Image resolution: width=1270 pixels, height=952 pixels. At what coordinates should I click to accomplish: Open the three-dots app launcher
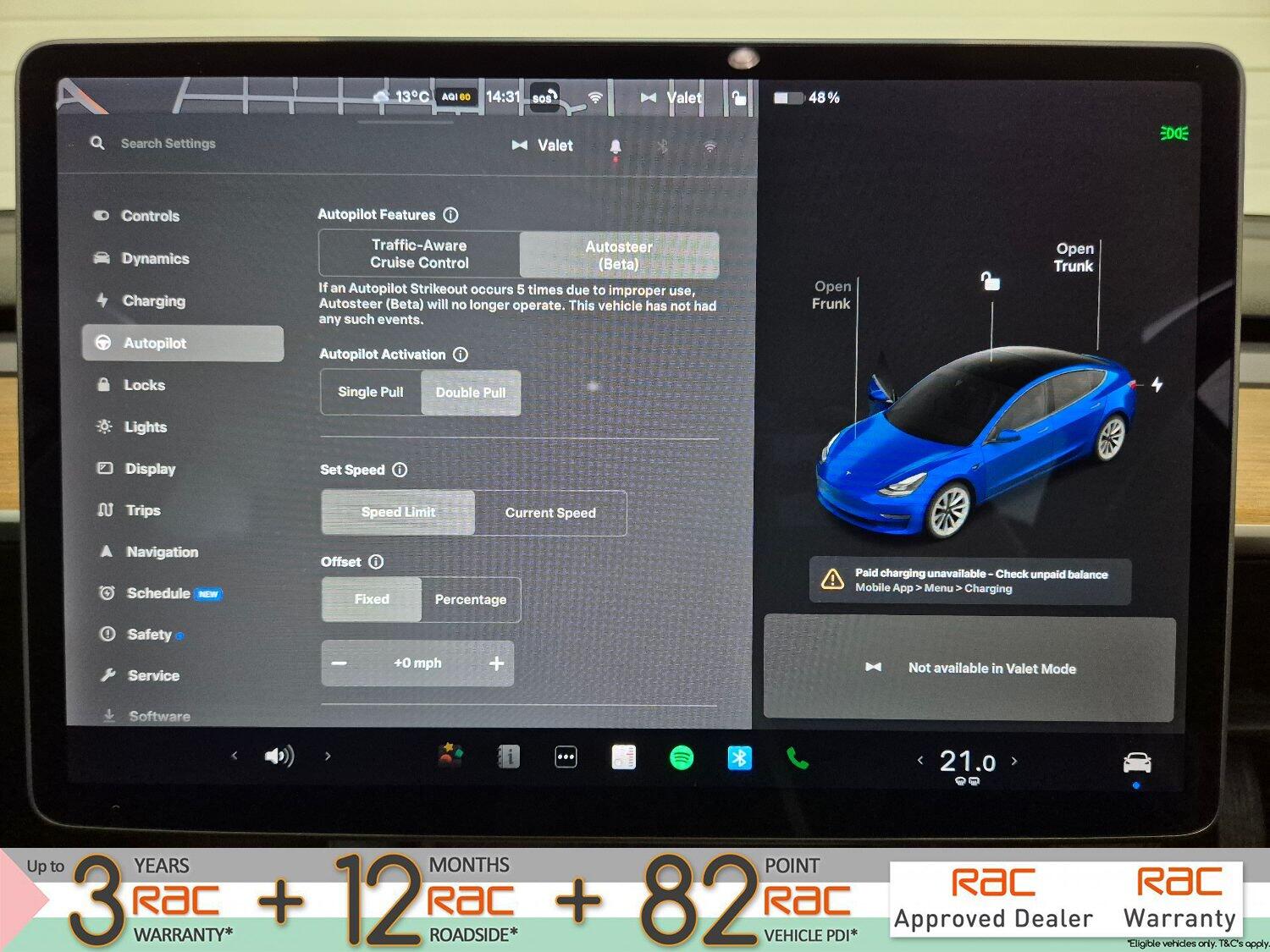(566, 757)
